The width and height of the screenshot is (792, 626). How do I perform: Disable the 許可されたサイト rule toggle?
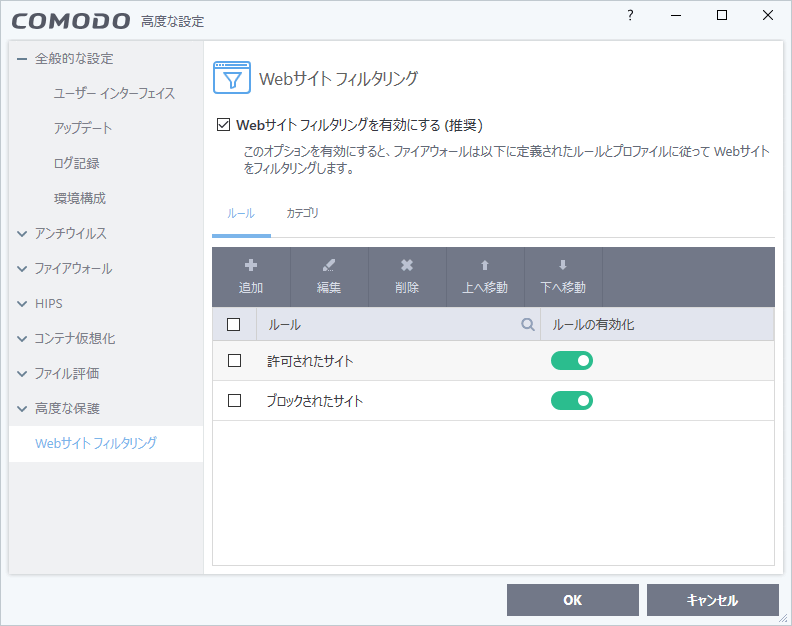572,361
